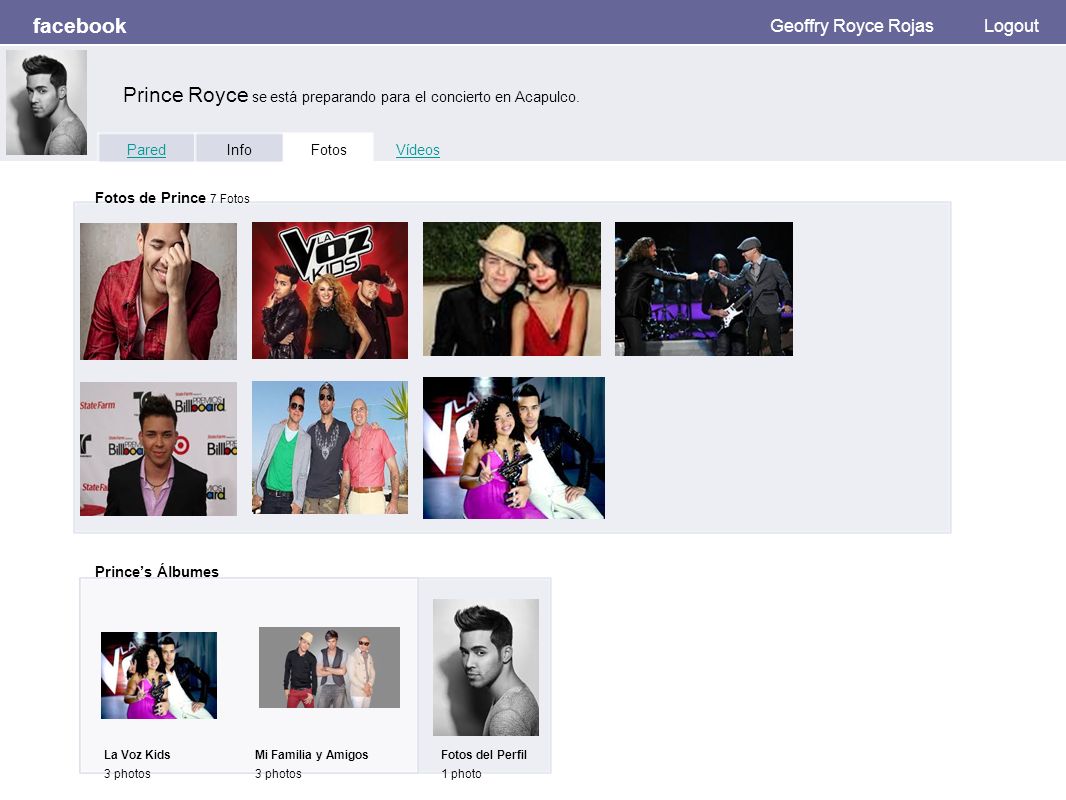The width and height of the screenshot is (1066, 800).
Task: Click the Prince's Álbumes heading
Action: click(157, 572)
